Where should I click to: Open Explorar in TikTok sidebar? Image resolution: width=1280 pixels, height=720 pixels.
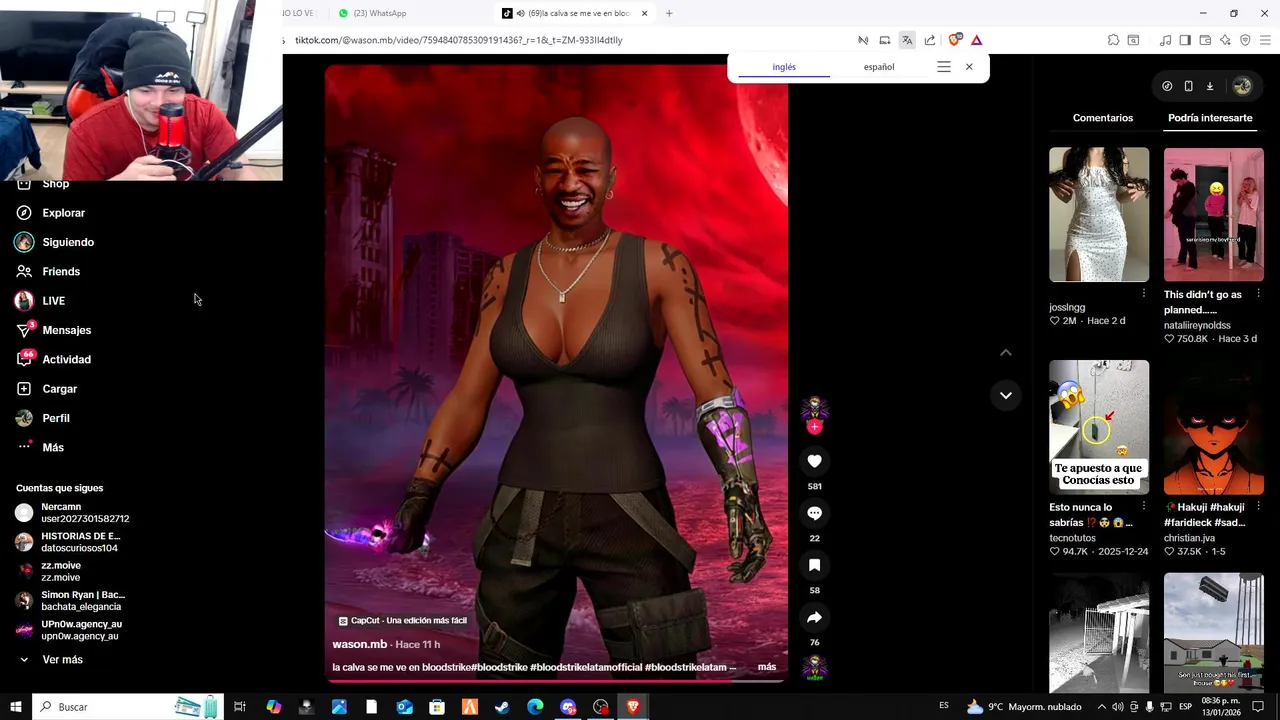click(x=63, y=213)
